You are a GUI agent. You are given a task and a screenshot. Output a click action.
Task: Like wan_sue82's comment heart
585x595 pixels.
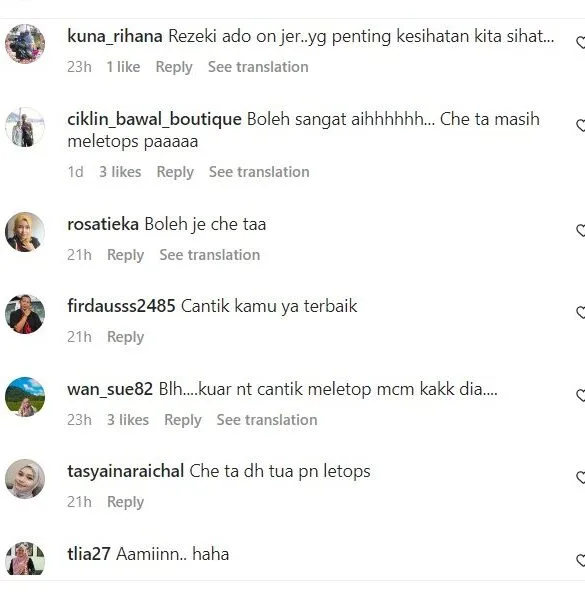point(581,395)
